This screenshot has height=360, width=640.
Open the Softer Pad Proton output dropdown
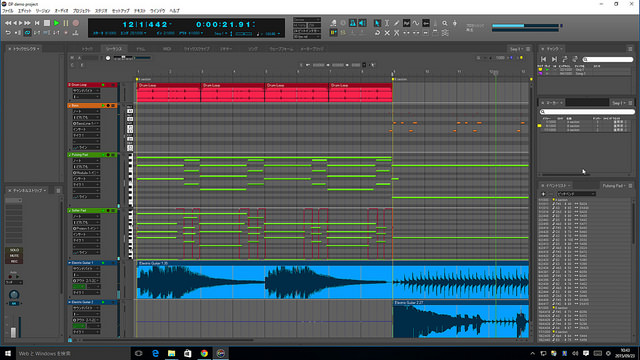click(x=86, y=229)
